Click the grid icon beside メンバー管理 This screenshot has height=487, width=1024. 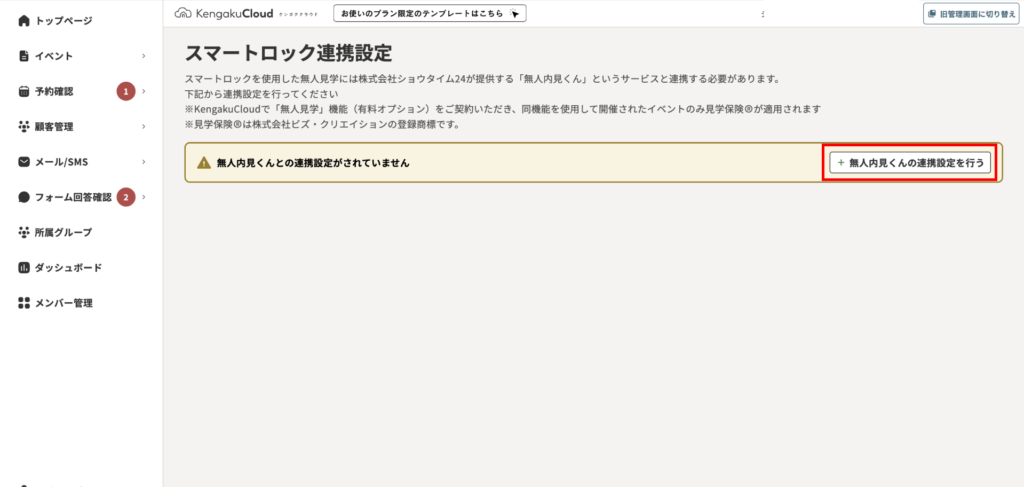24,303
